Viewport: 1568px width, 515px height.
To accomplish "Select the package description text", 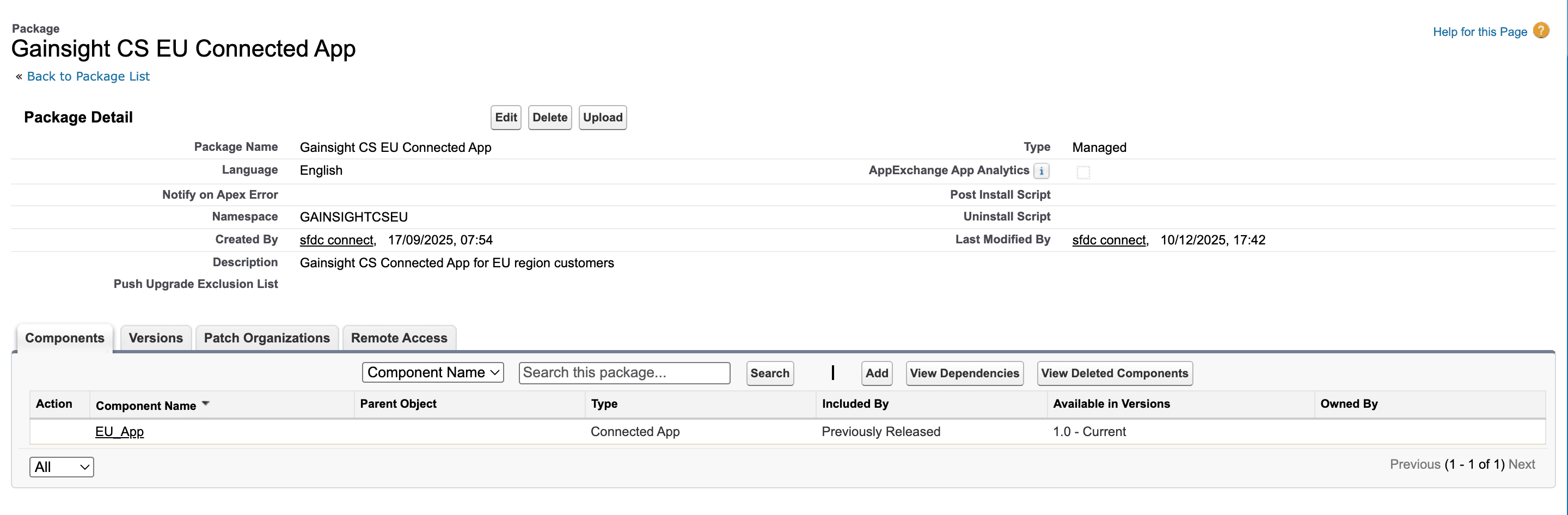I will [x=457, y=263].
